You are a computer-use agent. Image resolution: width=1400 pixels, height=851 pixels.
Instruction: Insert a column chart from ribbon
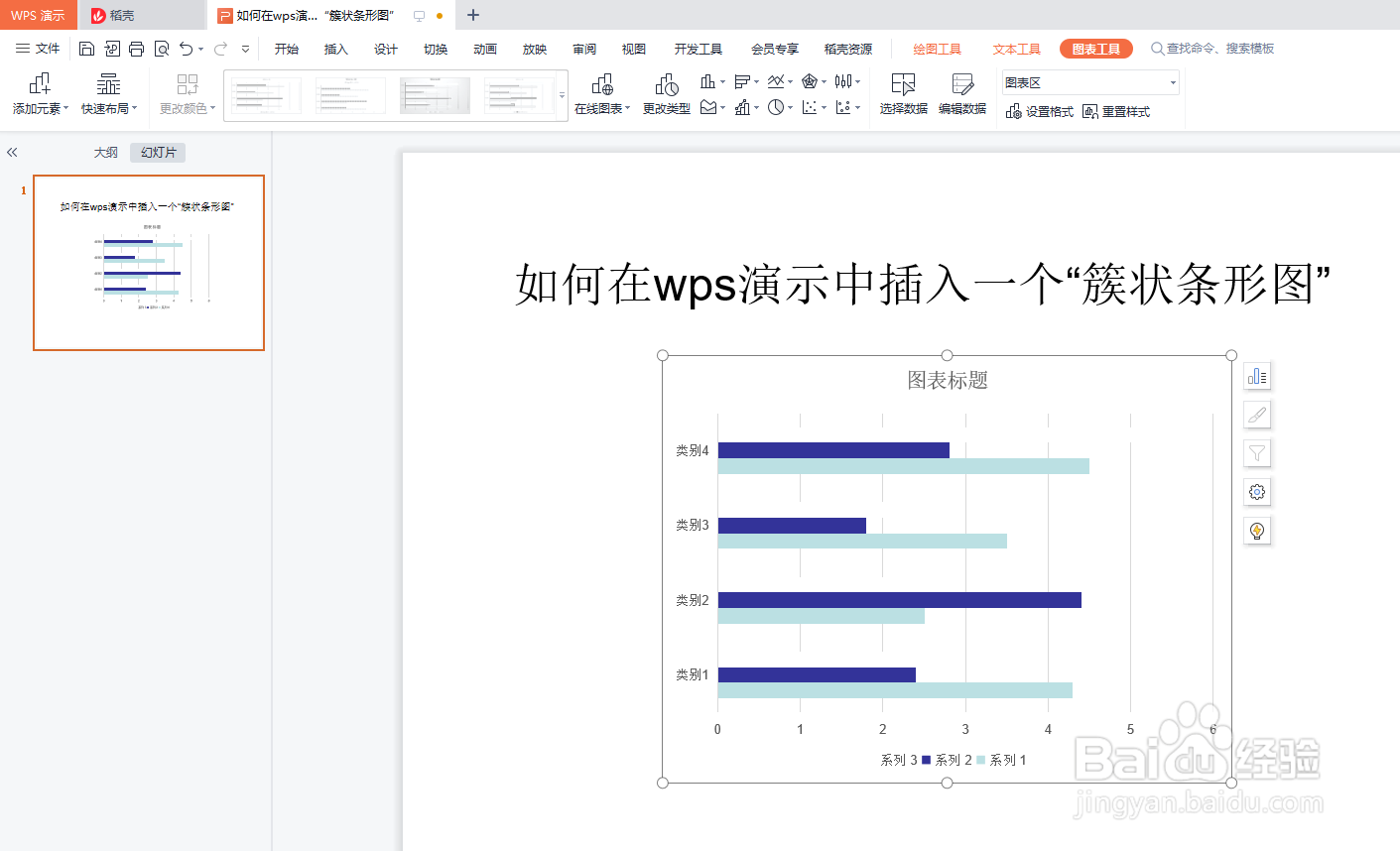coord(707,81)
